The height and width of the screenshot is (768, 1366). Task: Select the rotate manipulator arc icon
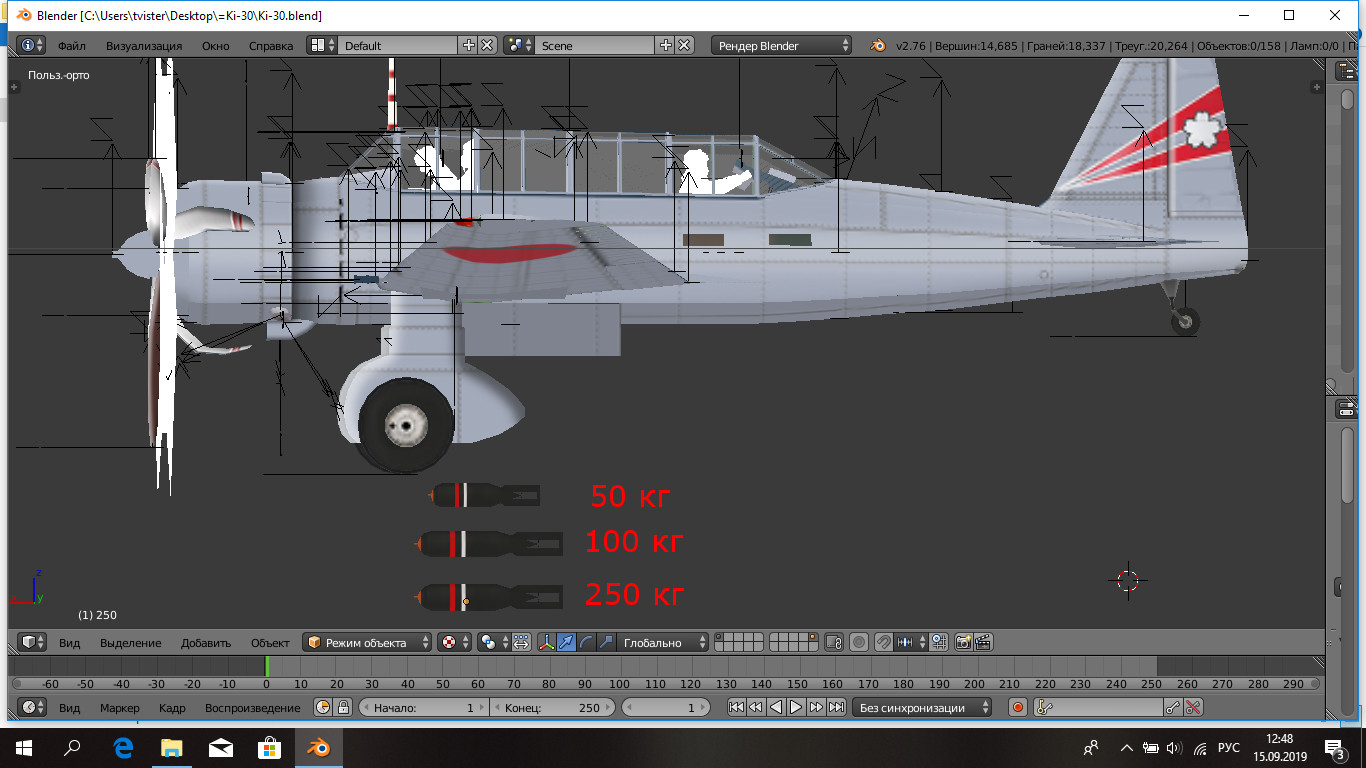(586, 642)
